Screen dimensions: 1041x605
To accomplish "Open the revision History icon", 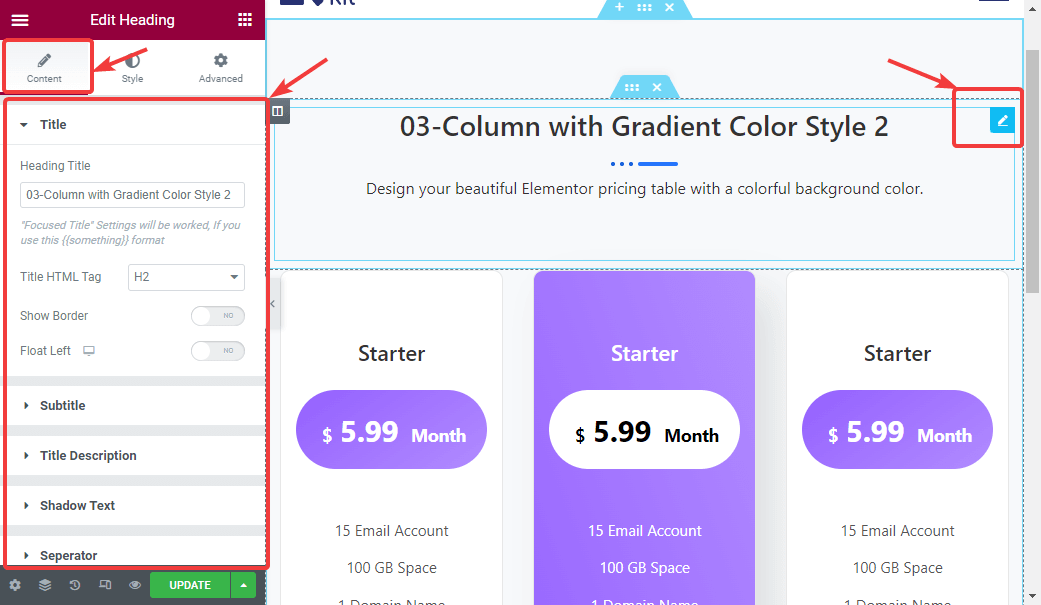I will point(75,585).
